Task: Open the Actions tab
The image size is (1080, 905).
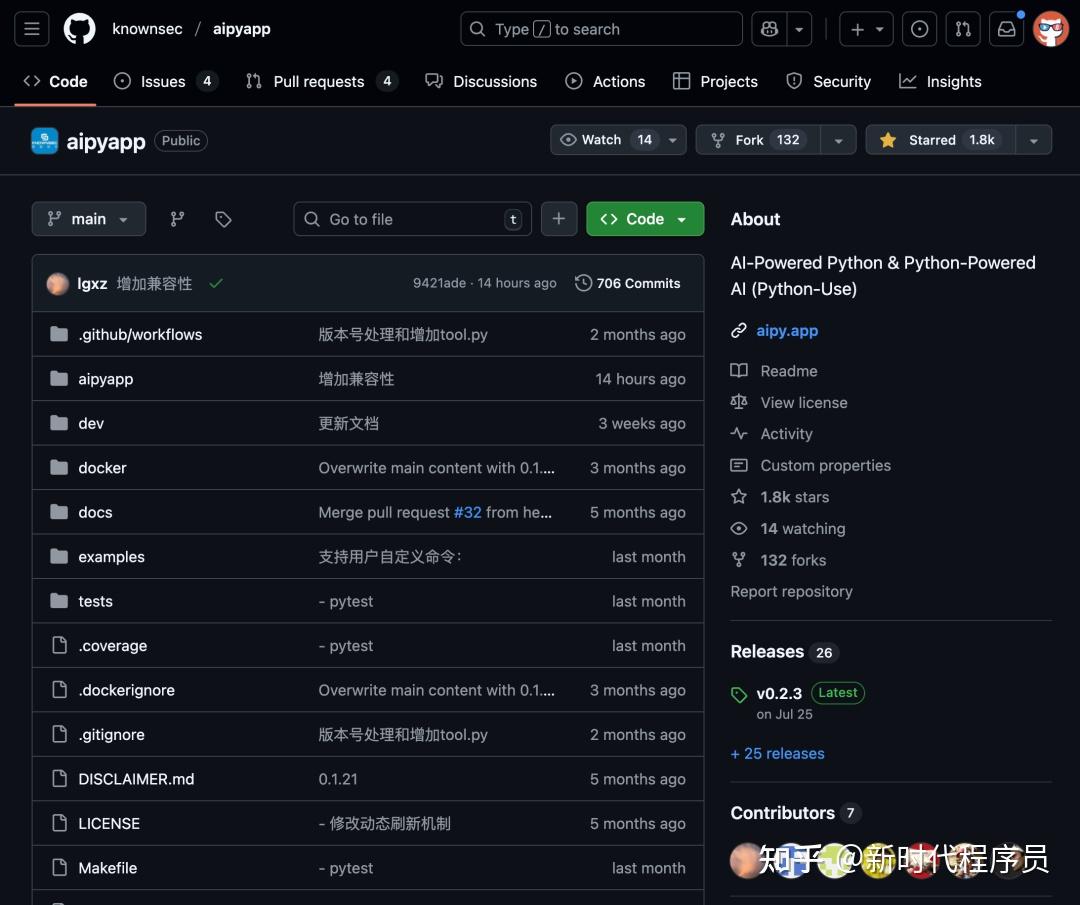Action: coord(605,81)
